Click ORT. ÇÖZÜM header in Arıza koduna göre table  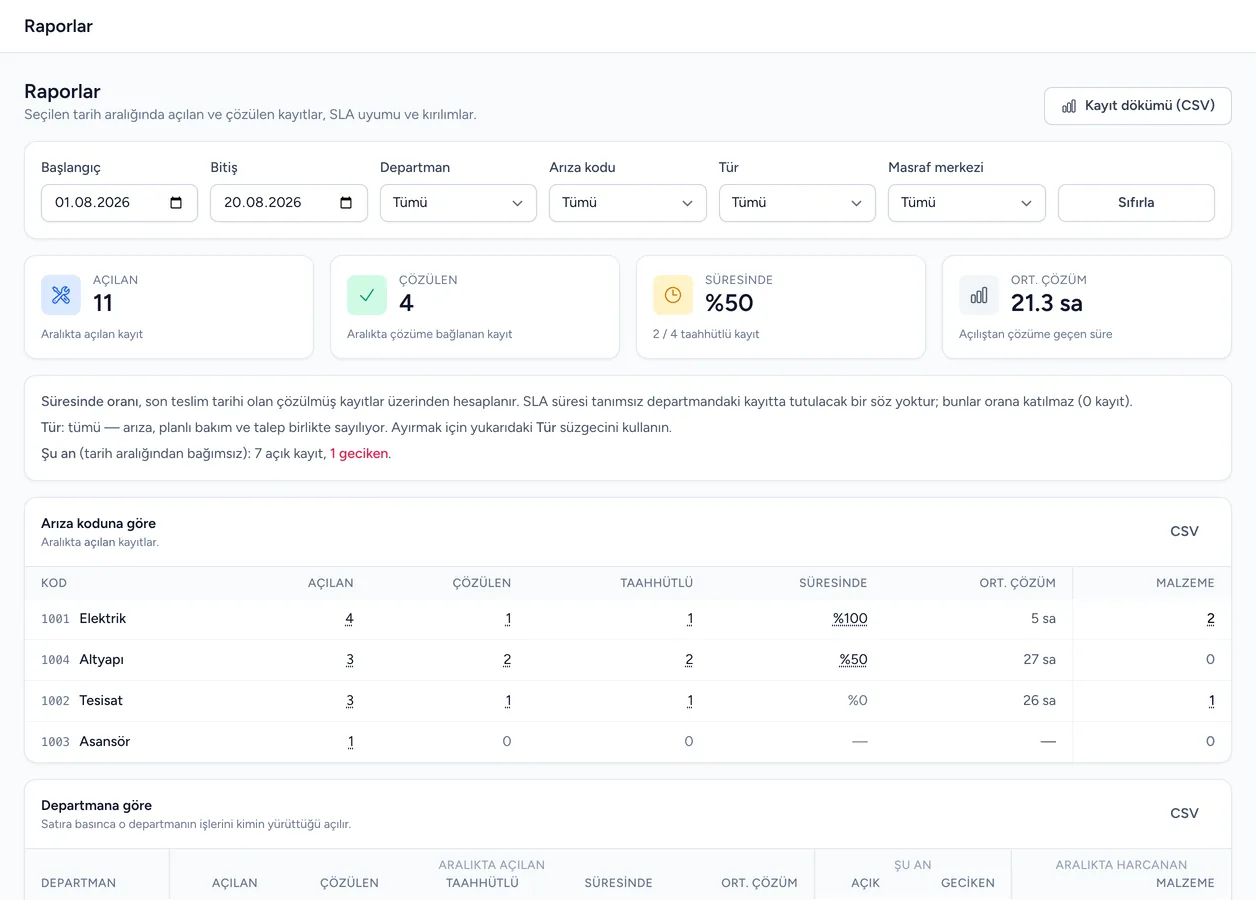tap(1017, 583)
